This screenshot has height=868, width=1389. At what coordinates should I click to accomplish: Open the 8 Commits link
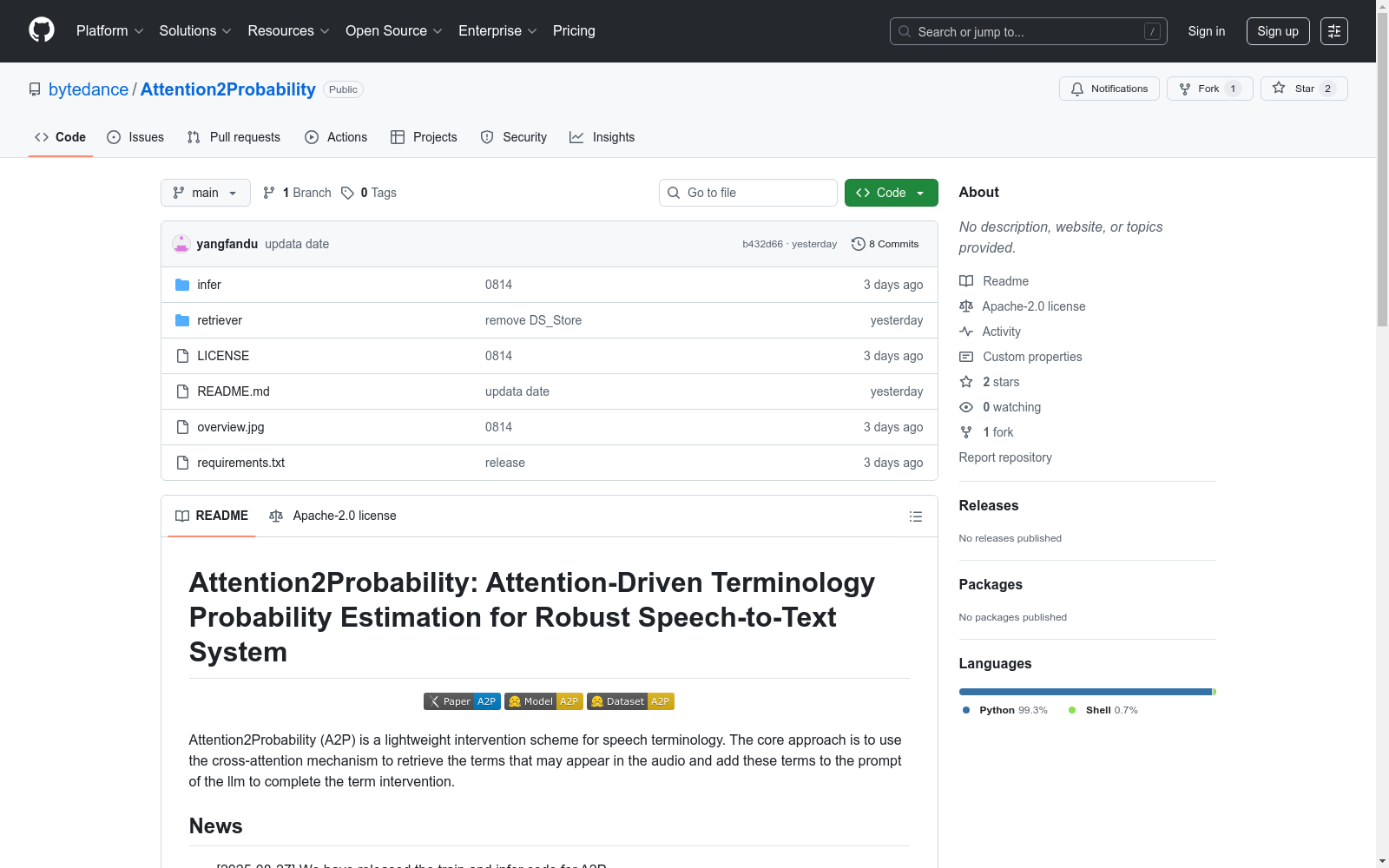click(885, 244)
